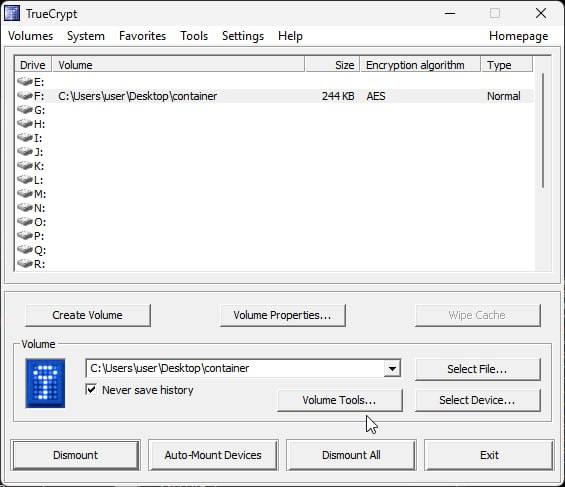
Task: Click Auto-Mount Devices button
Action: [213, 455]
